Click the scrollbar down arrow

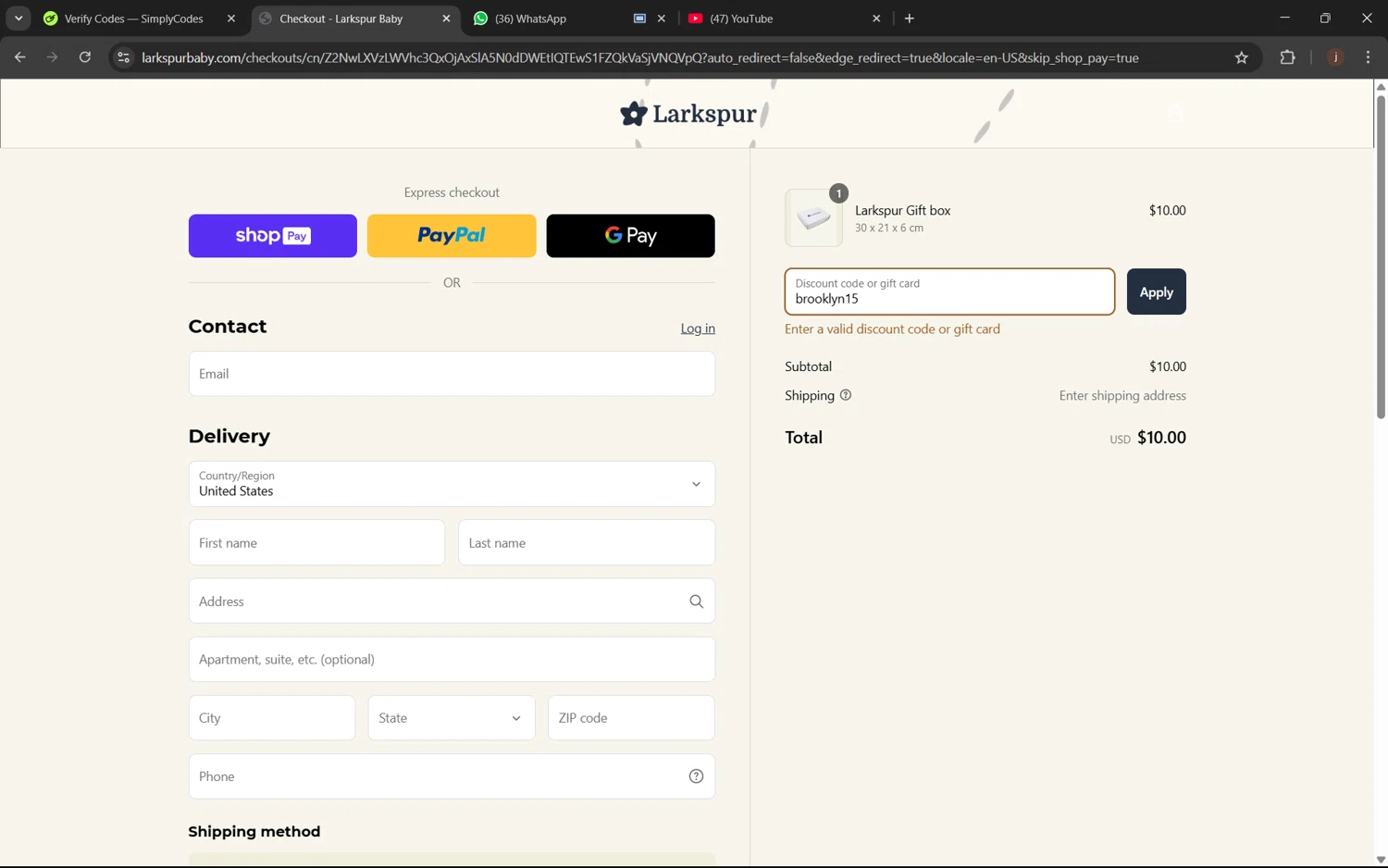(1381, 861)
